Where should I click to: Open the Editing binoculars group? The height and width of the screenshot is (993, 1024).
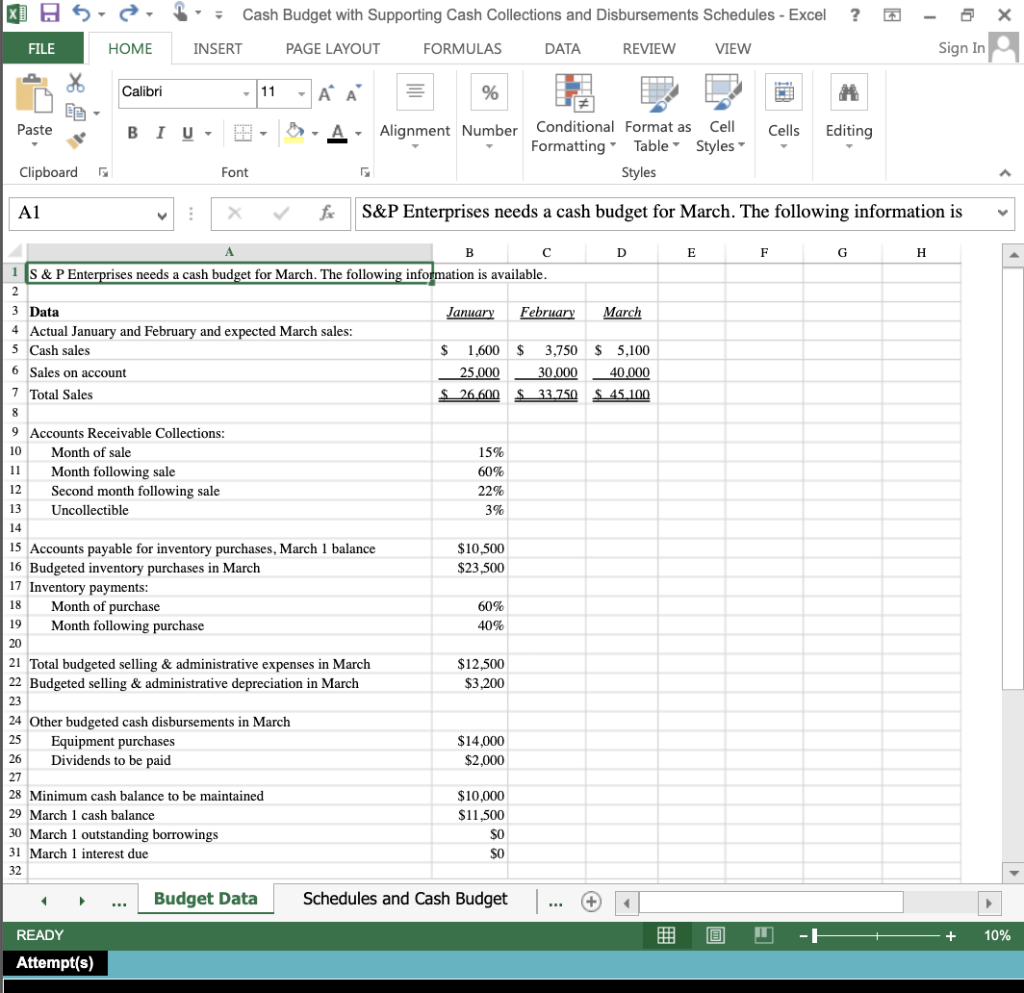[x=848, y=92]
